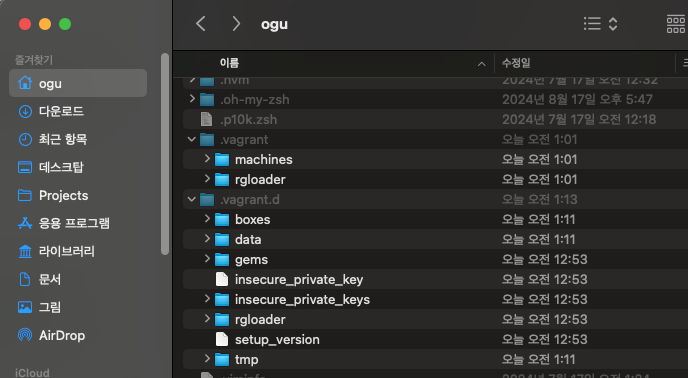
Task: Open the list view options icon
Action: pos(600,24)
